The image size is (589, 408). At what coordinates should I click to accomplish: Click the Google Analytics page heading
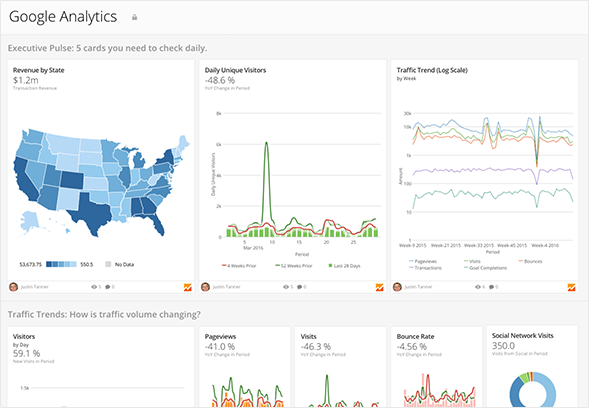coord(63,17)
